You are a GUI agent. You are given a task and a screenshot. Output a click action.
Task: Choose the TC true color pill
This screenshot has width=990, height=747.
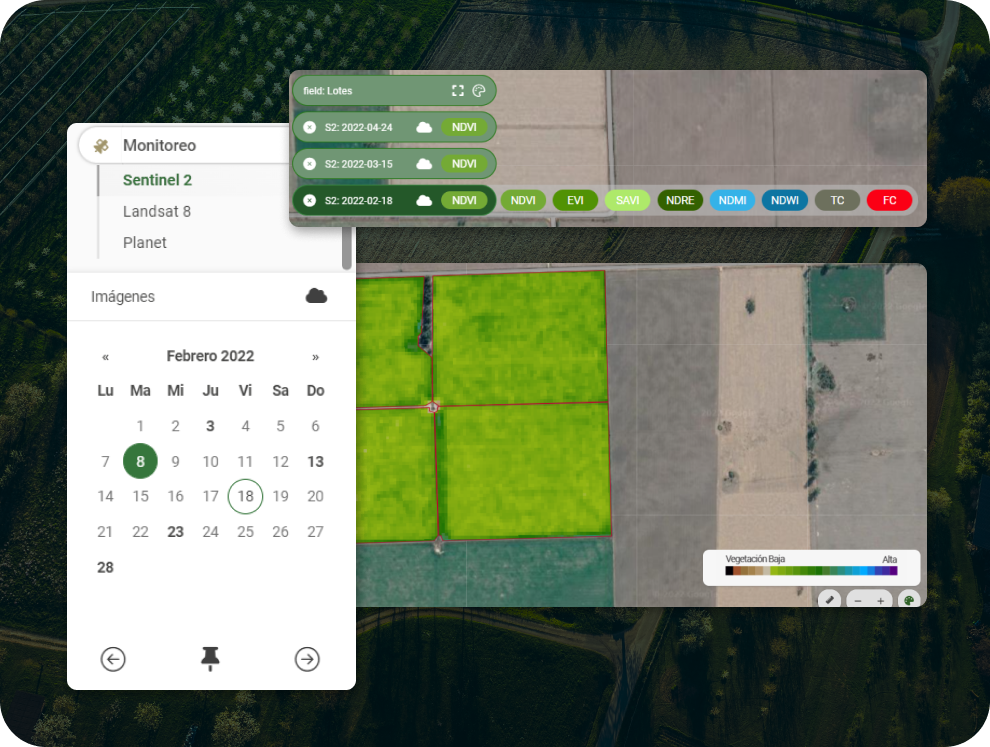pyautogui.click(x=837, y=201)
